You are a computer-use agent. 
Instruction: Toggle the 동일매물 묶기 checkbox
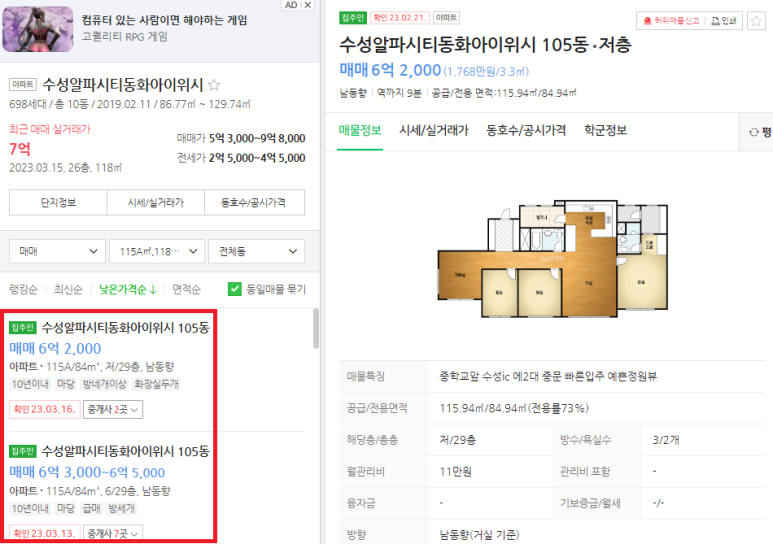click(x=235, y=289)
